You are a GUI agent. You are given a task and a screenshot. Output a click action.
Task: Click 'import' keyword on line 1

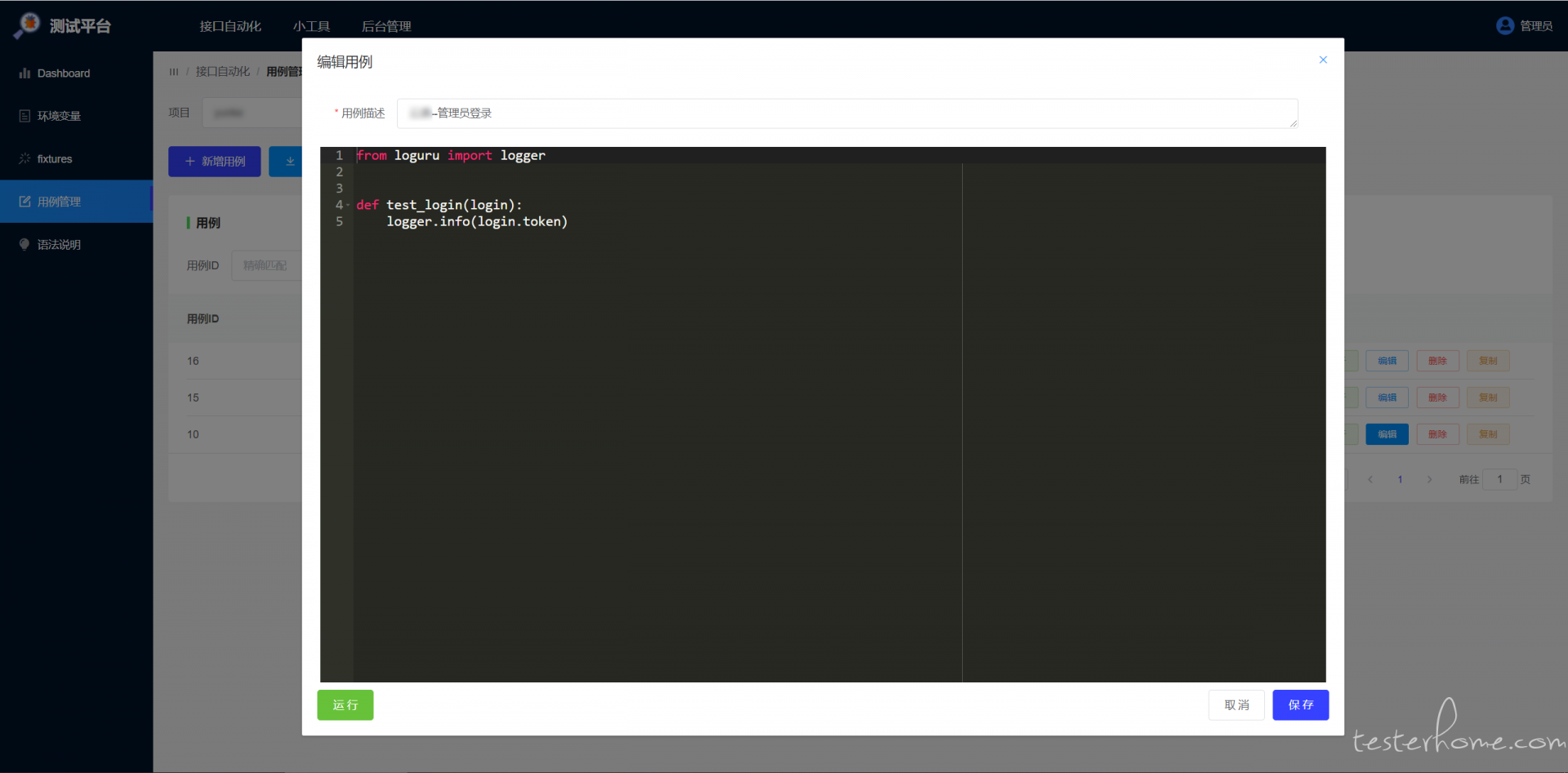470,155
